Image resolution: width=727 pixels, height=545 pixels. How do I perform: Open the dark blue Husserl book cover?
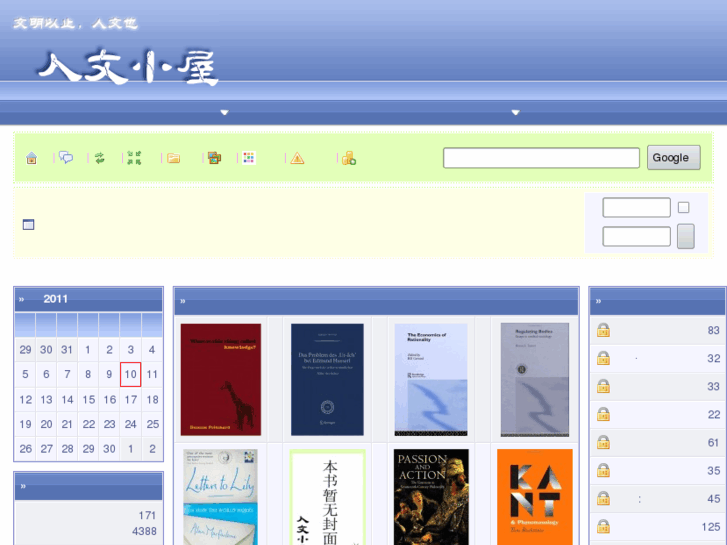327,380
